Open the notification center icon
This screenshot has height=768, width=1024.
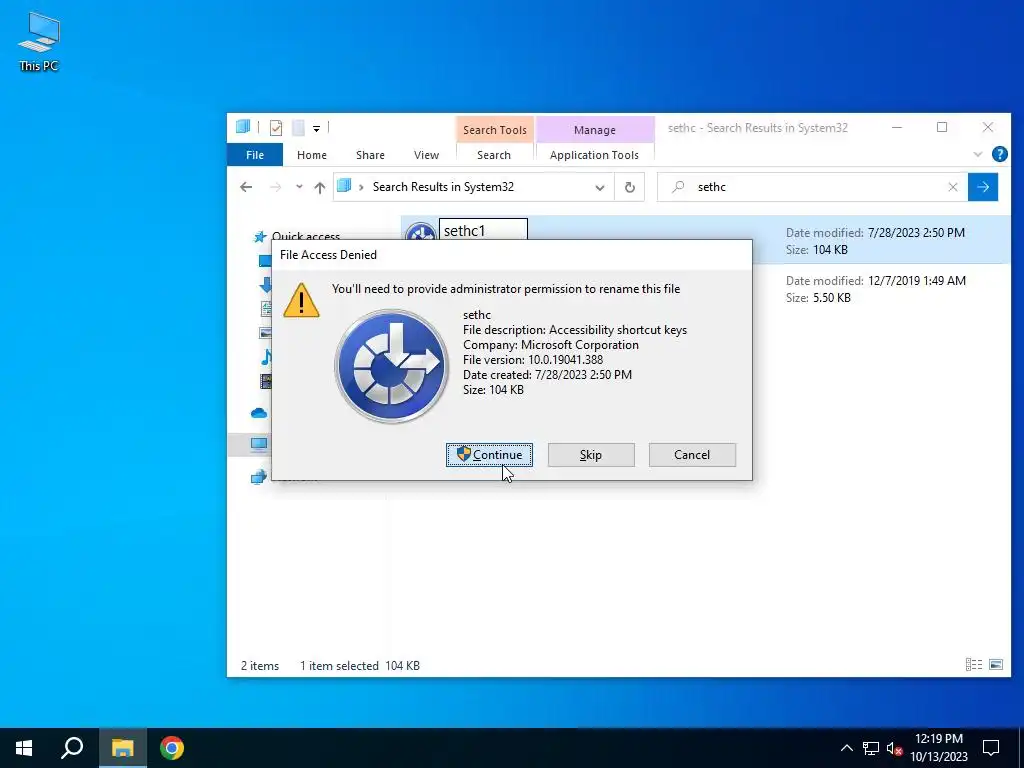click(991, 748)
